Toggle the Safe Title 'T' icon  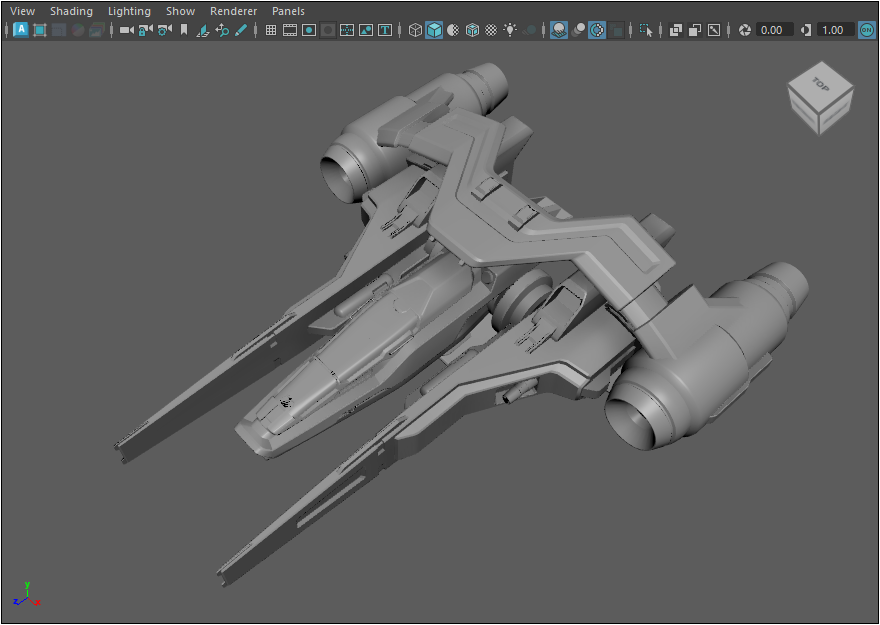(x=385, y=30)
